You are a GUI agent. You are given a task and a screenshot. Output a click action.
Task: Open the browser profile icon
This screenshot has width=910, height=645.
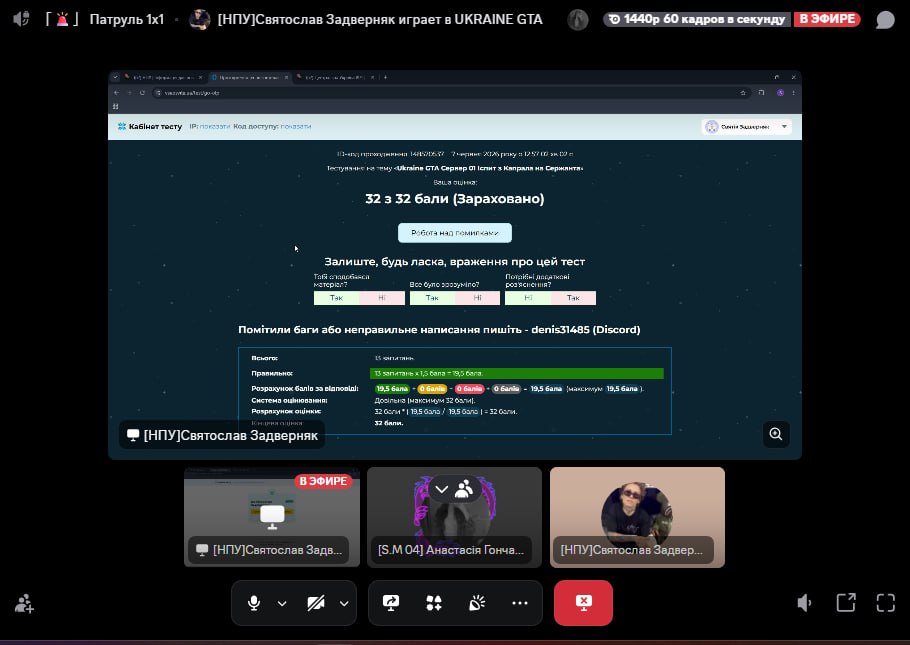[x=781, y=93]
